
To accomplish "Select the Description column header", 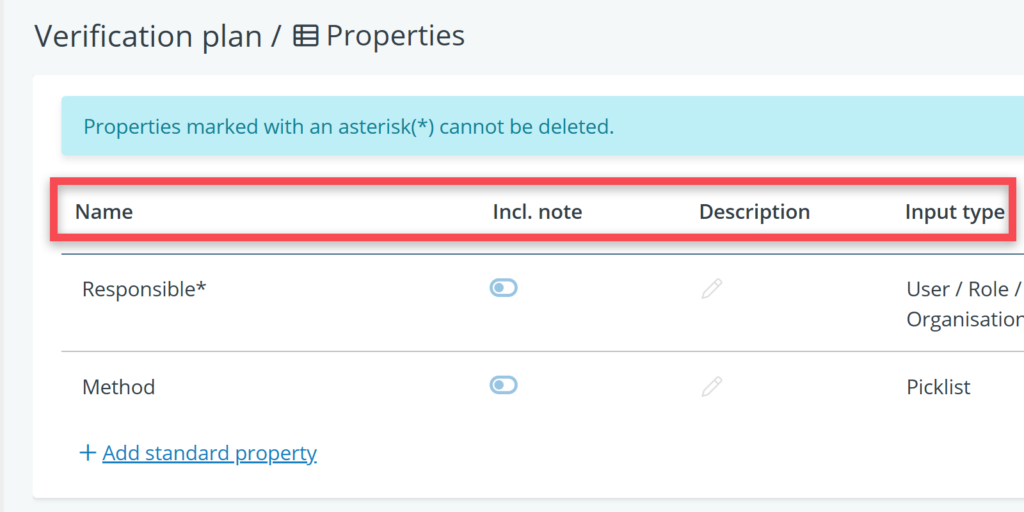I will coord(754,212).
